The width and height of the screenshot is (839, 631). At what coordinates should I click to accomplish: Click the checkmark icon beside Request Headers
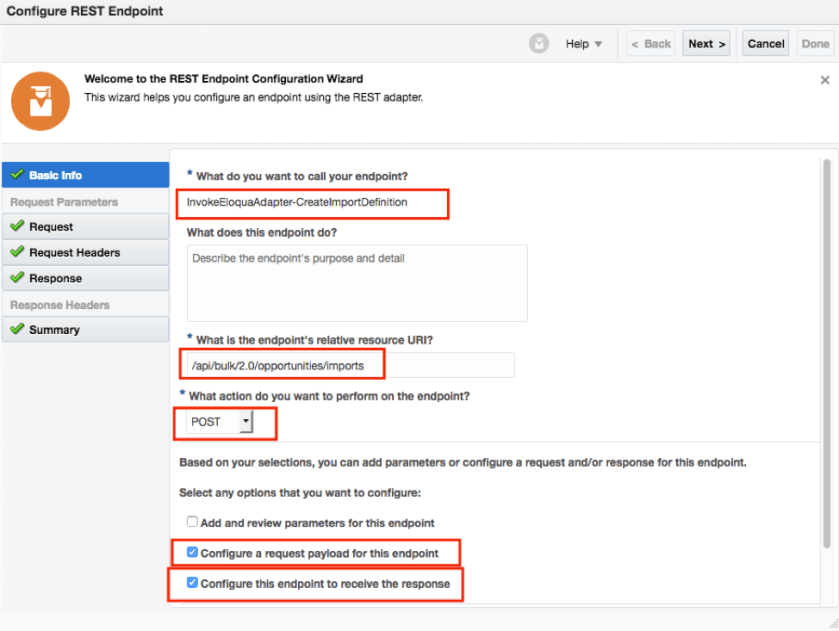17,253
